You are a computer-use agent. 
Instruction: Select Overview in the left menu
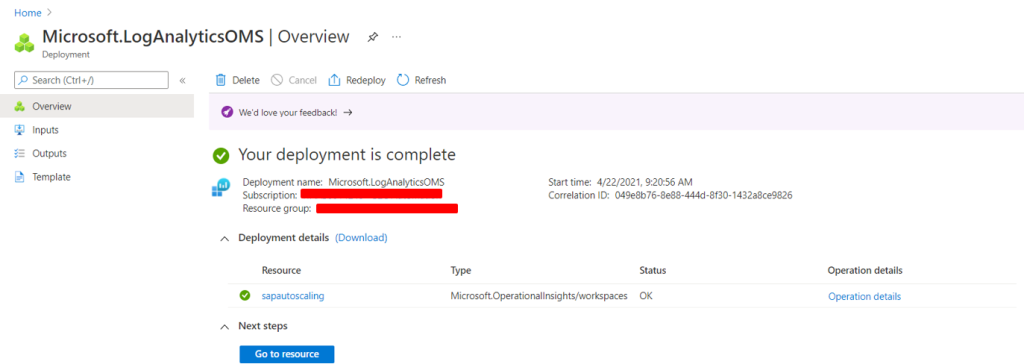point(97,106)
